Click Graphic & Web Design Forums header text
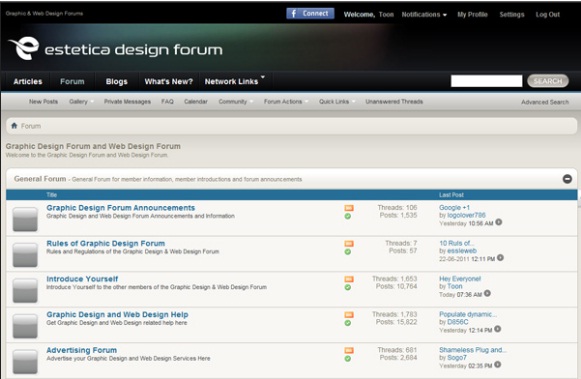 click(x=44, y=13)
